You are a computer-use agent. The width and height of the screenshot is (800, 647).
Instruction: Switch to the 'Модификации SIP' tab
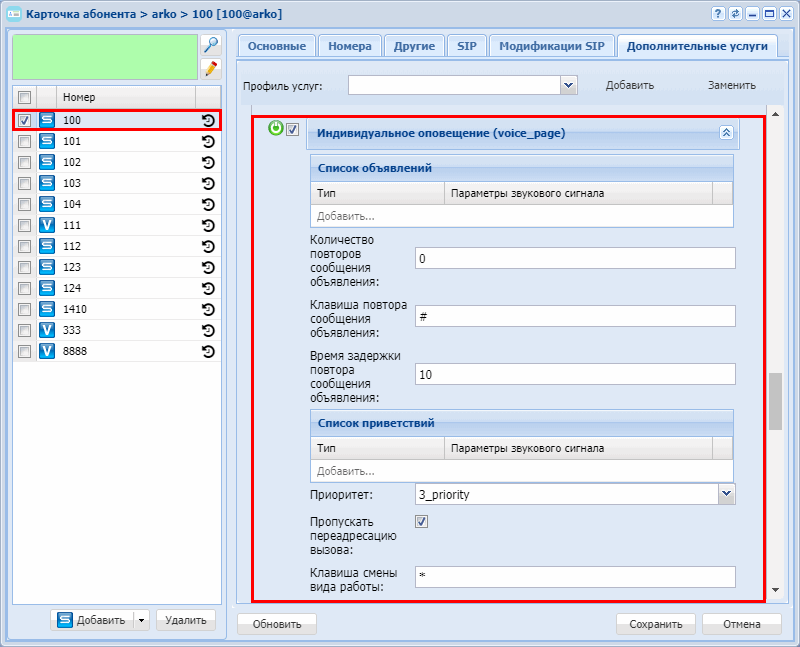(551, 46)
